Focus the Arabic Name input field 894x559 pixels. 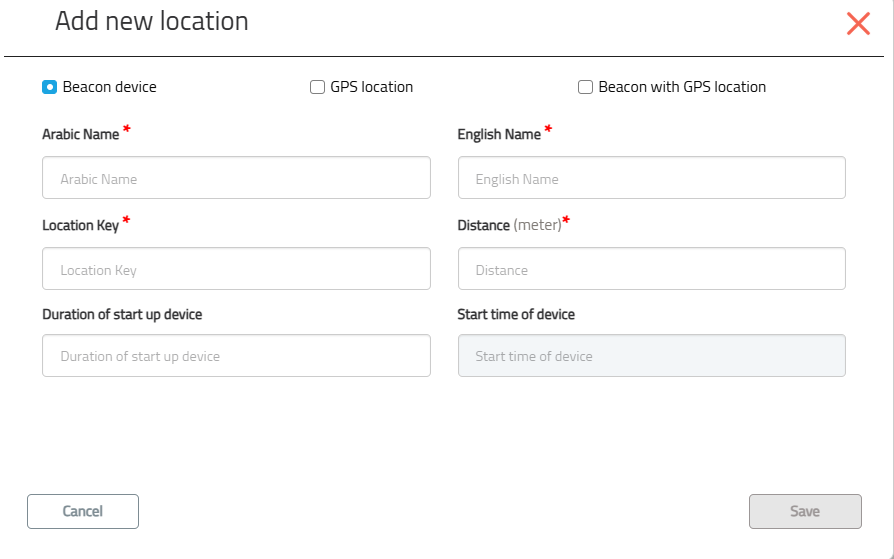tap(236, 177)
